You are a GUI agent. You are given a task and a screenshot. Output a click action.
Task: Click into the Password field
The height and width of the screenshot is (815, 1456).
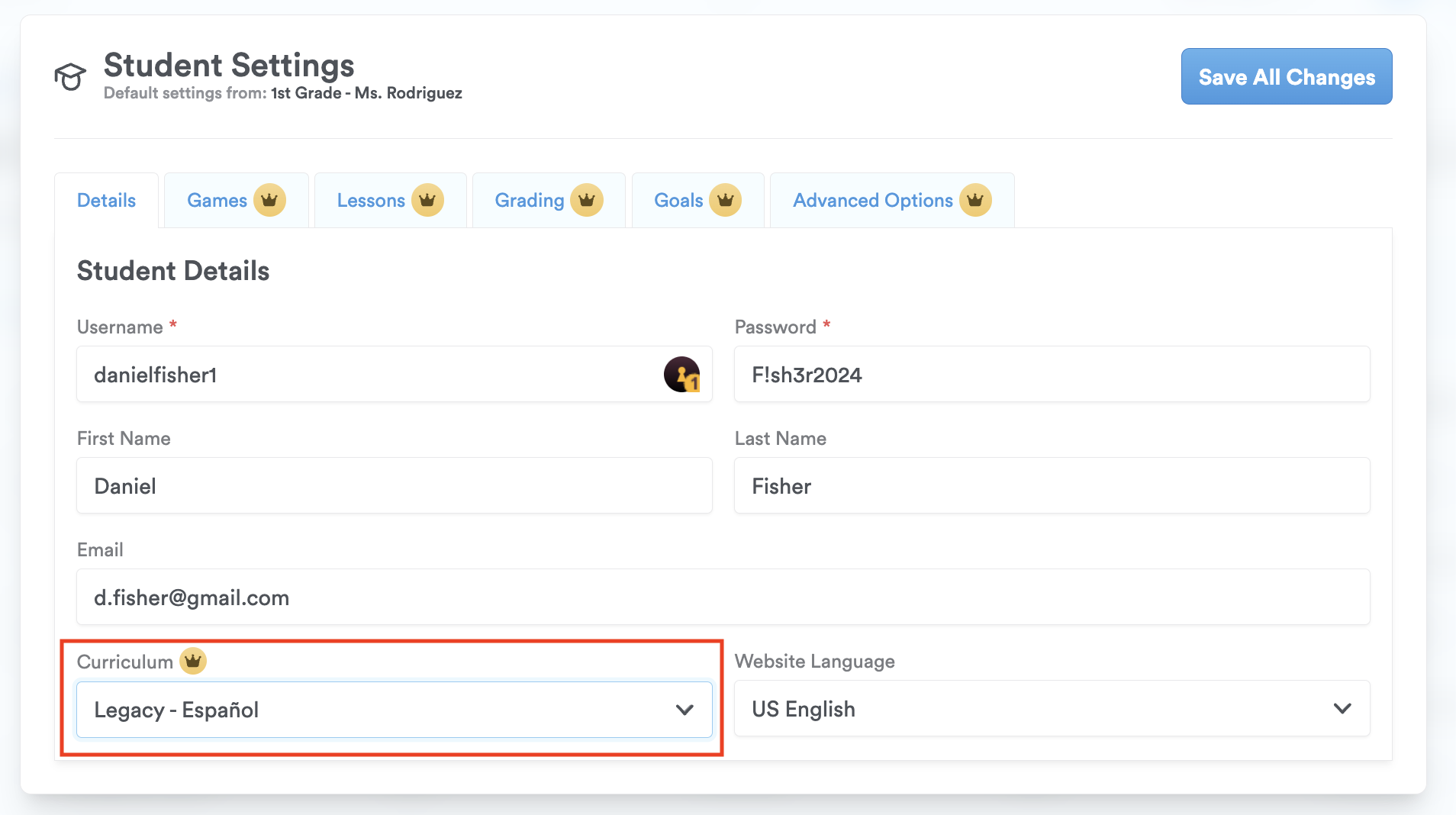[x=1052, y=375]
